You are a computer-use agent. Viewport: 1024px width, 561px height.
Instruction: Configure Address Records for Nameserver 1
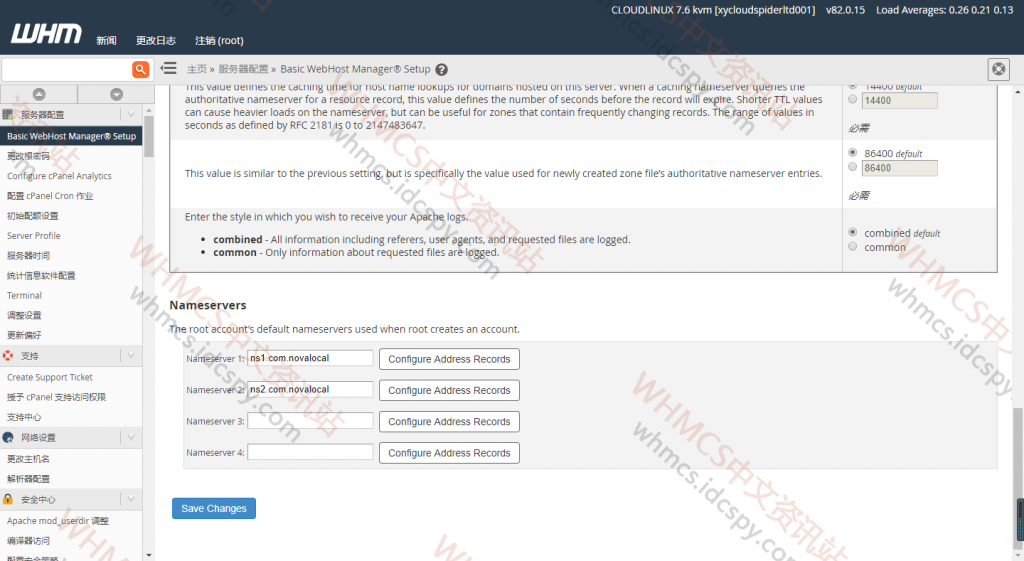click(x=449, y=359)
